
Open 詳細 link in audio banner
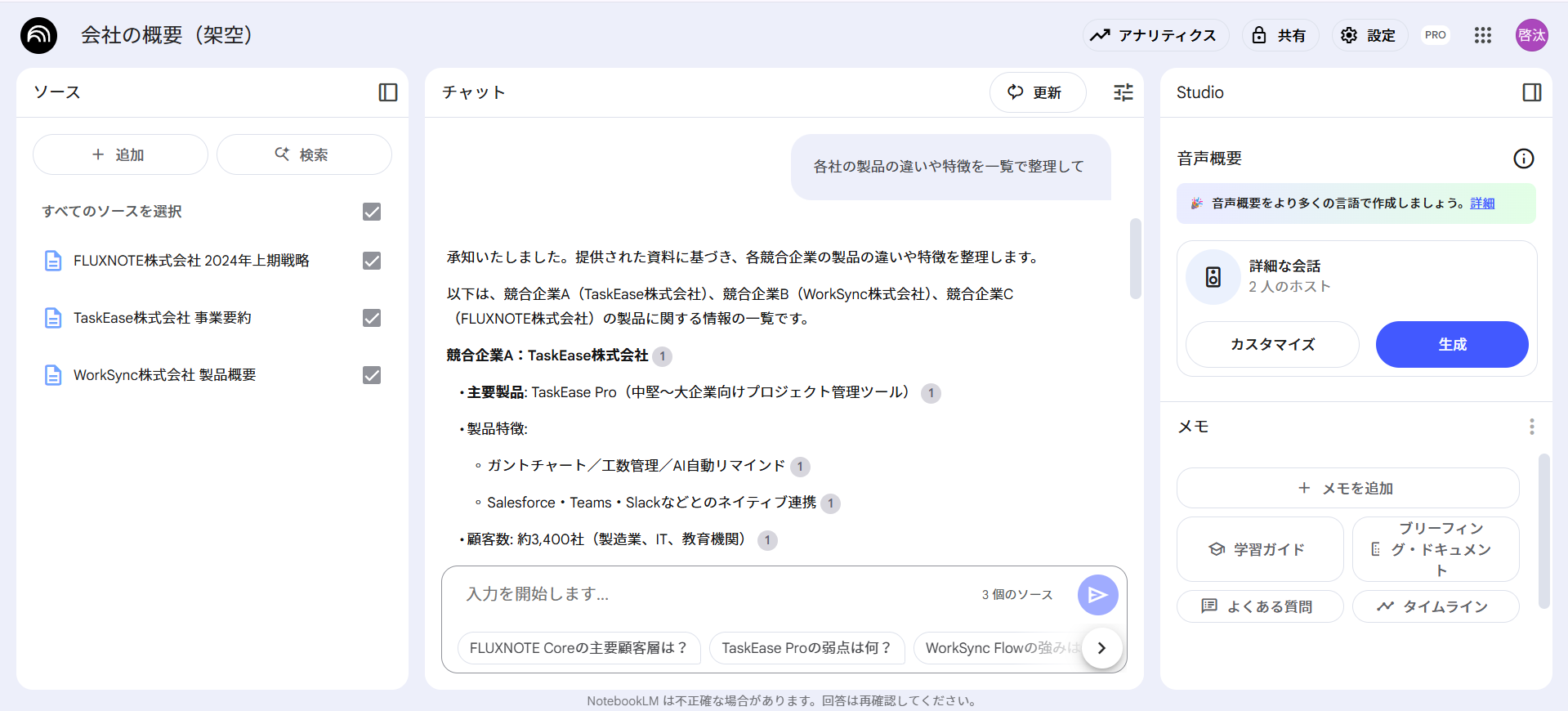(1482, 203)
